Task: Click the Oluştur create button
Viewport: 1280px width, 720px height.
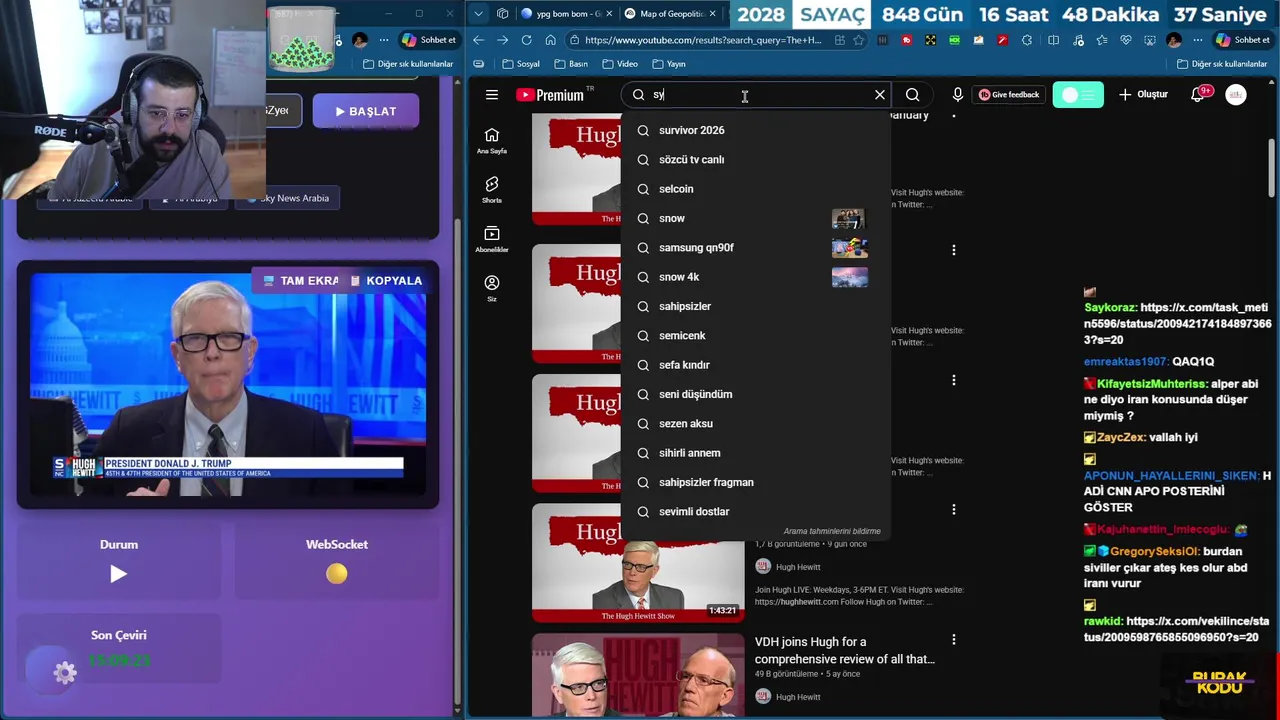Action: point(1143,95)
